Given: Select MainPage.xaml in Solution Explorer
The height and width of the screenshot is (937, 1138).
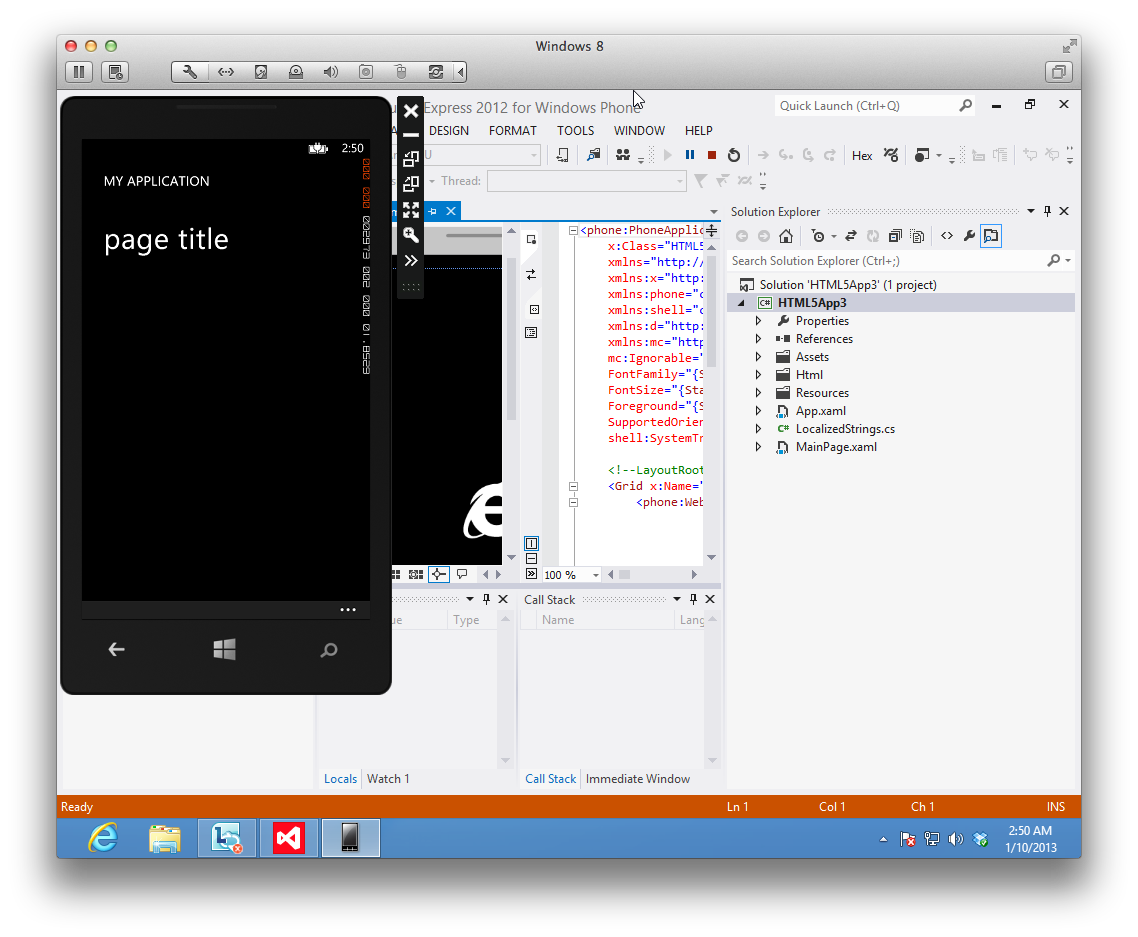Looking at the screenshot, I should (x=835, y=447).
